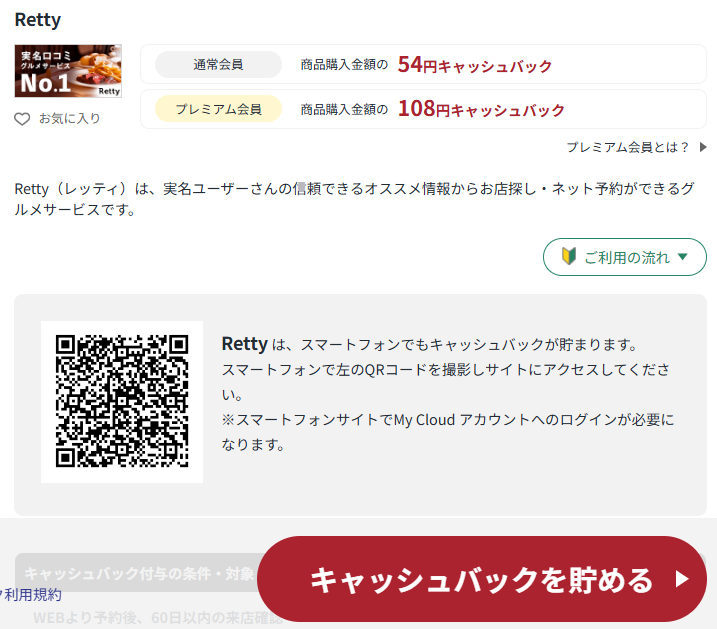This screenshot has height=629, width=717.
Task: Click the beginner mark icon in ご利用の流れ
Action: pos(569,257)
